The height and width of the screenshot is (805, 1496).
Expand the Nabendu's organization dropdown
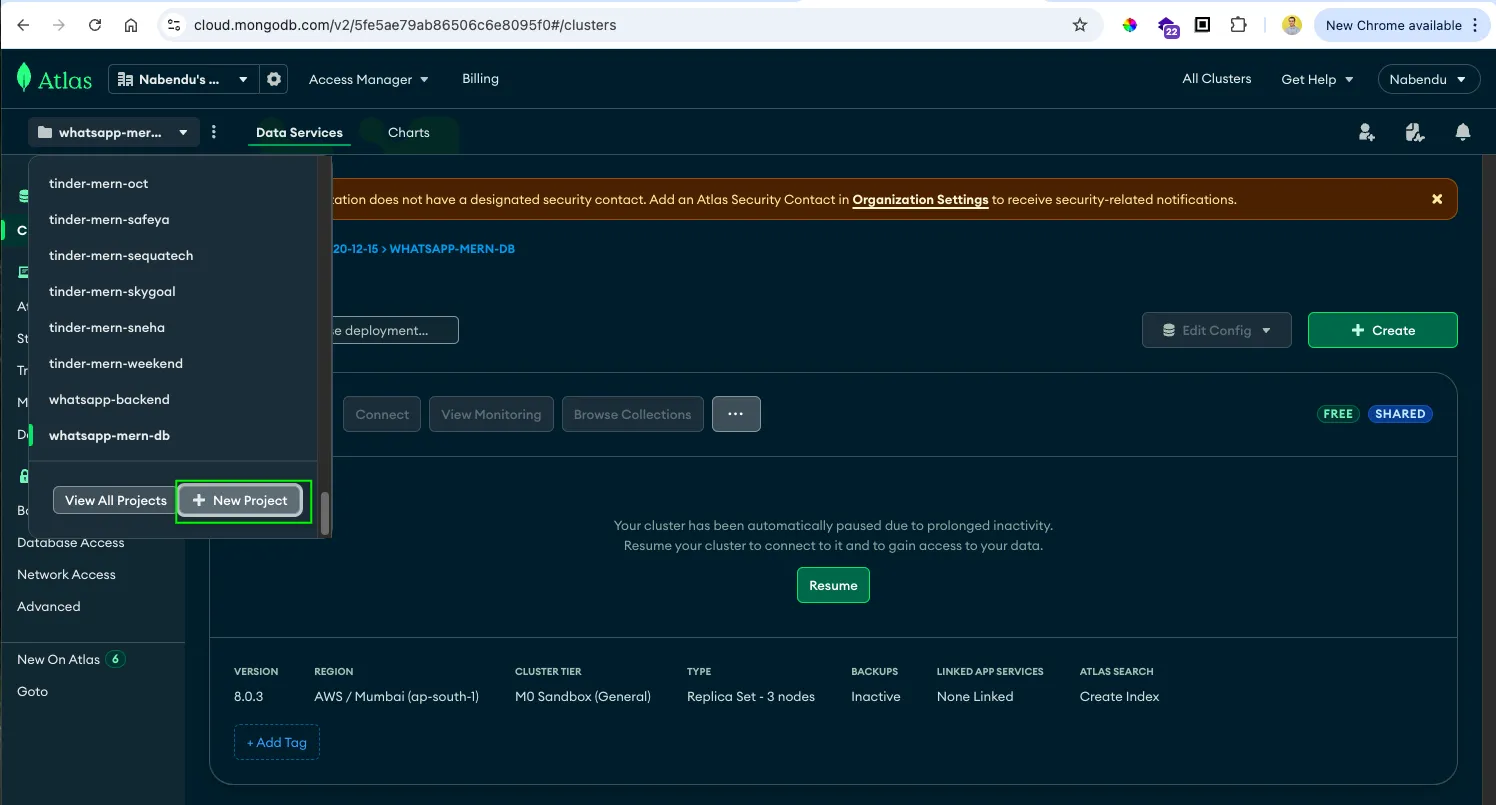[x=184, y=79]
